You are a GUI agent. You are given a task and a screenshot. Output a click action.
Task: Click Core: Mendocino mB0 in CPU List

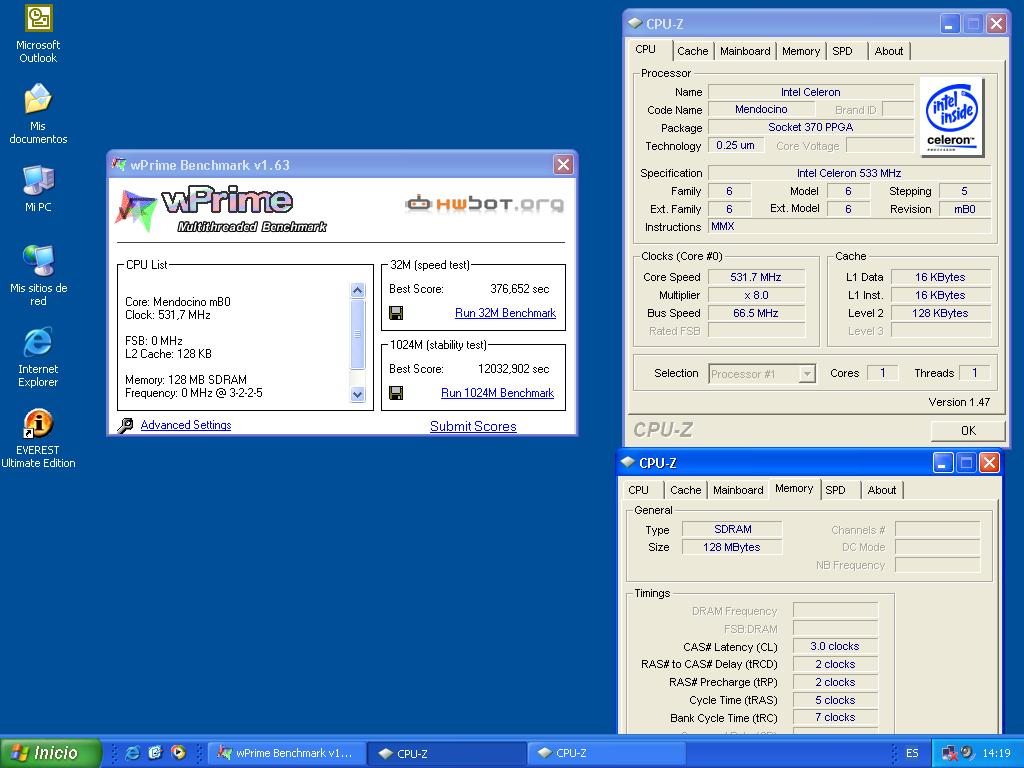coord(178,302)
